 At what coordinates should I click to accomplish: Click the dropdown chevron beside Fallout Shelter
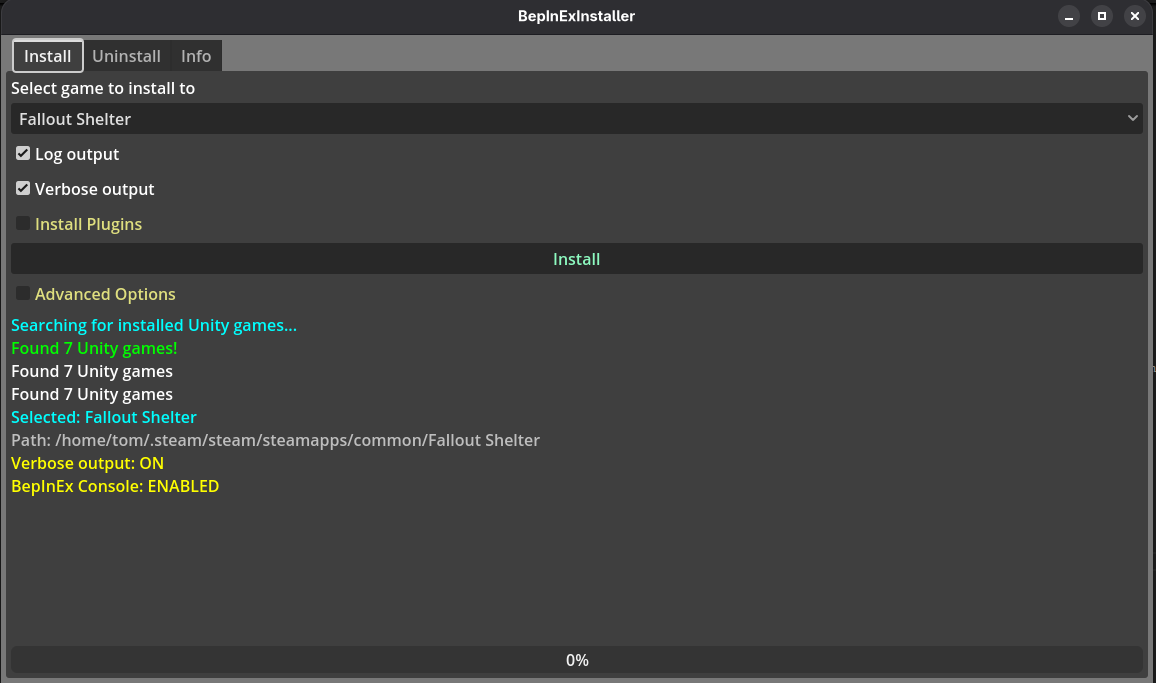coord(1132,118)
